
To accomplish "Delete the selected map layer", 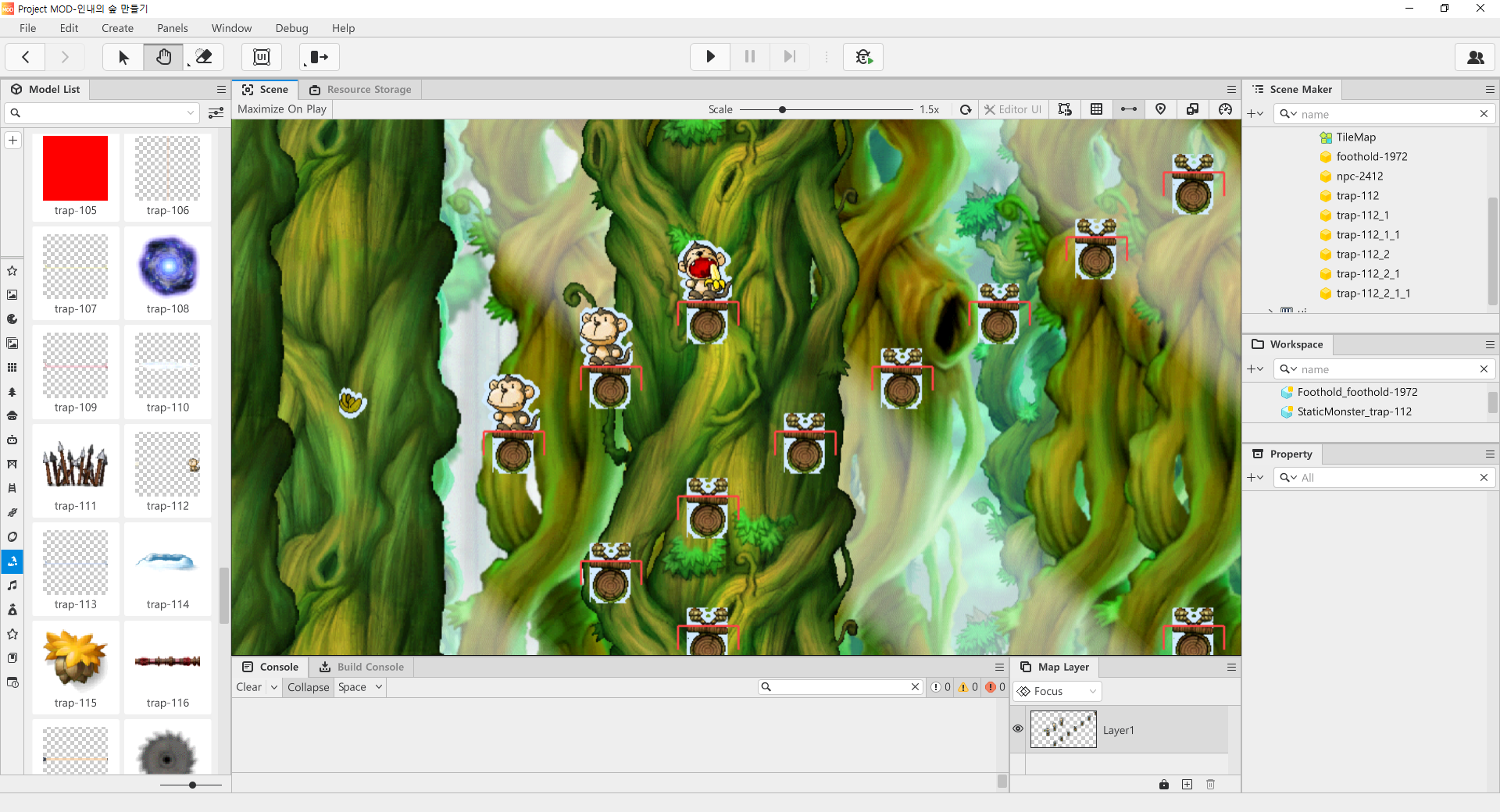I will coord(1211,785).
